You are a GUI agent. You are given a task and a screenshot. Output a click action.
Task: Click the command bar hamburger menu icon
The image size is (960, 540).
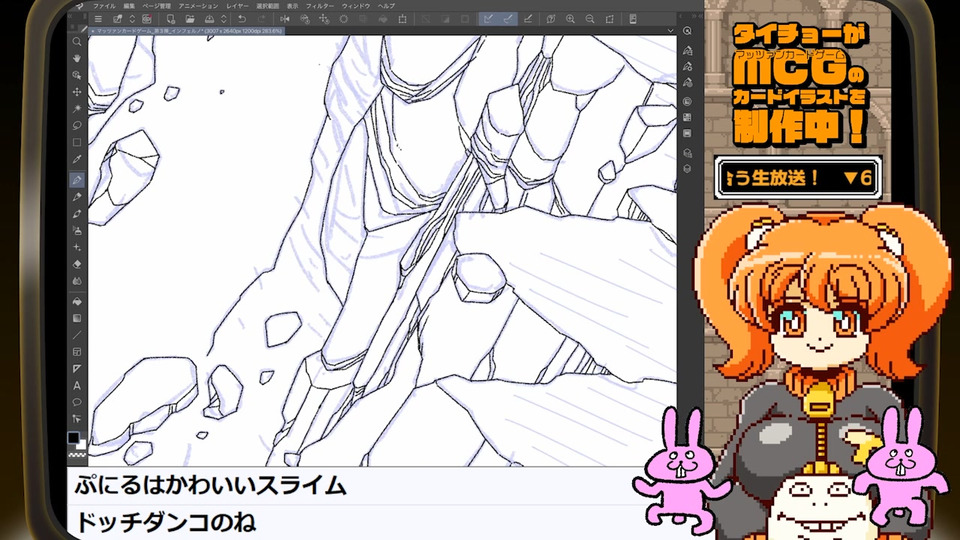(x=98, y=20)
